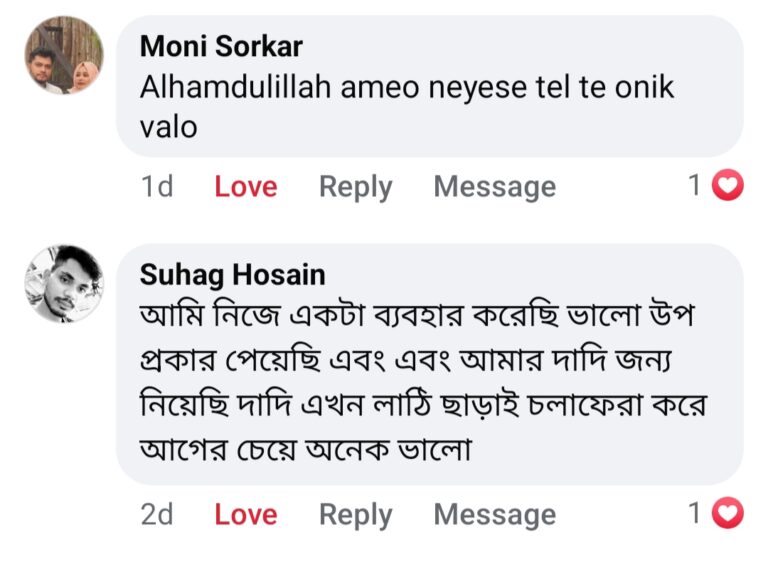Click heart reaction icon on Suhag's comment
The image size is (768, 562).
[x=728, y=513]
